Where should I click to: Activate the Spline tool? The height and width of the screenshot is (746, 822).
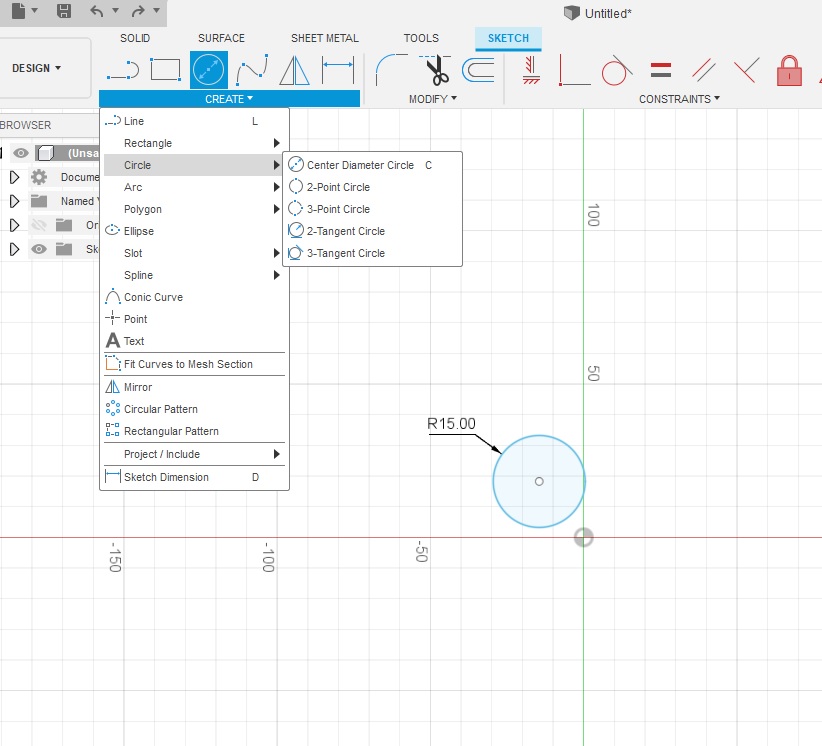(x=141, y=275)
